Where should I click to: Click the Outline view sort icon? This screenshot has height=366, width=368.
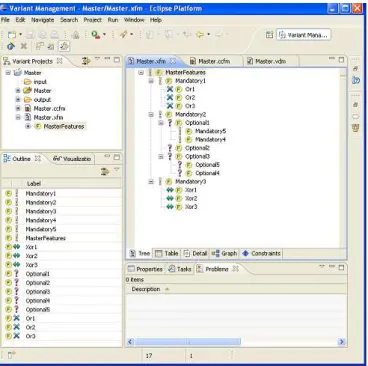[x=105, y=171]
